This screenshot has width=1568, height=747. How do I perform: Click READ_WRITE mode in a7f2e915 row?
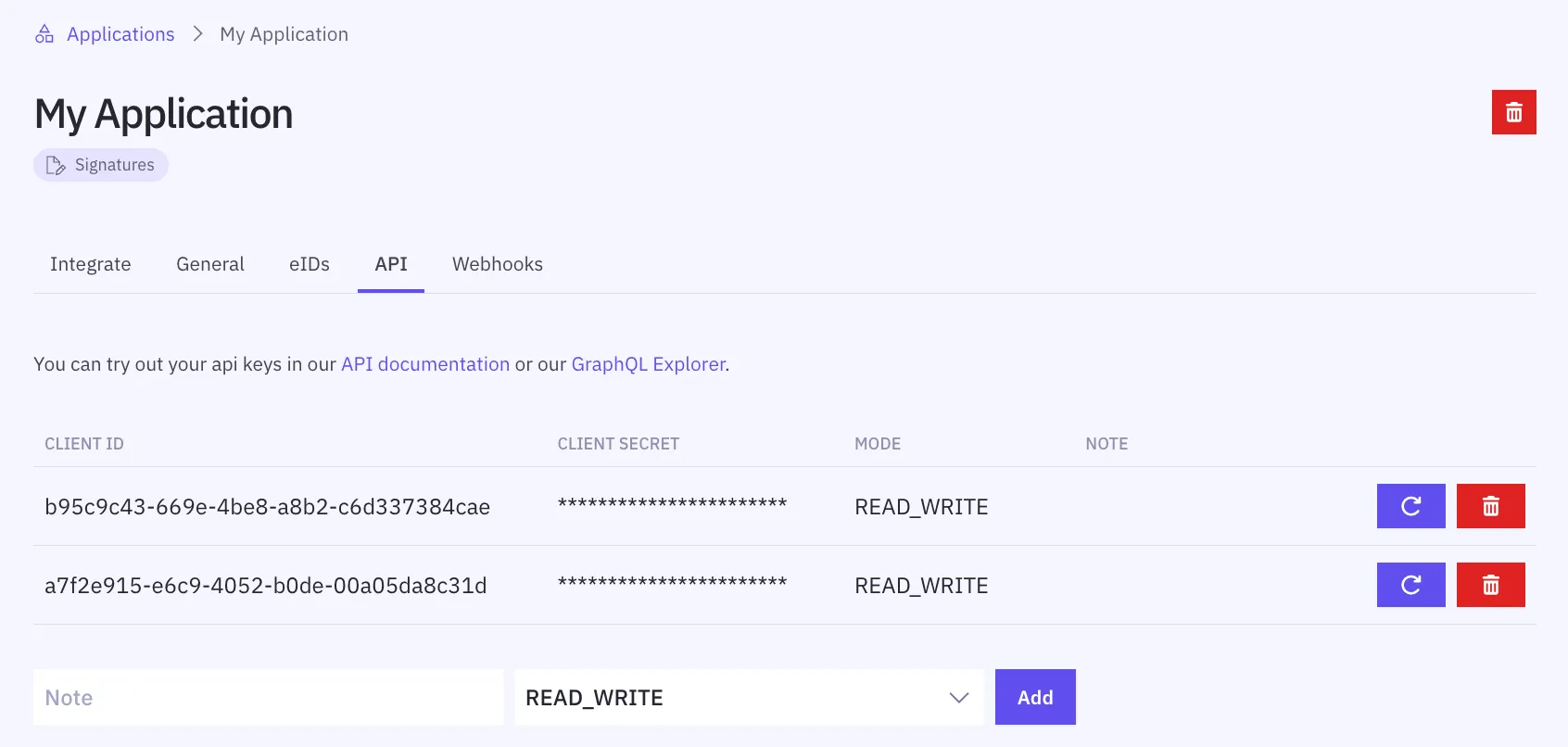pos(921,586)
